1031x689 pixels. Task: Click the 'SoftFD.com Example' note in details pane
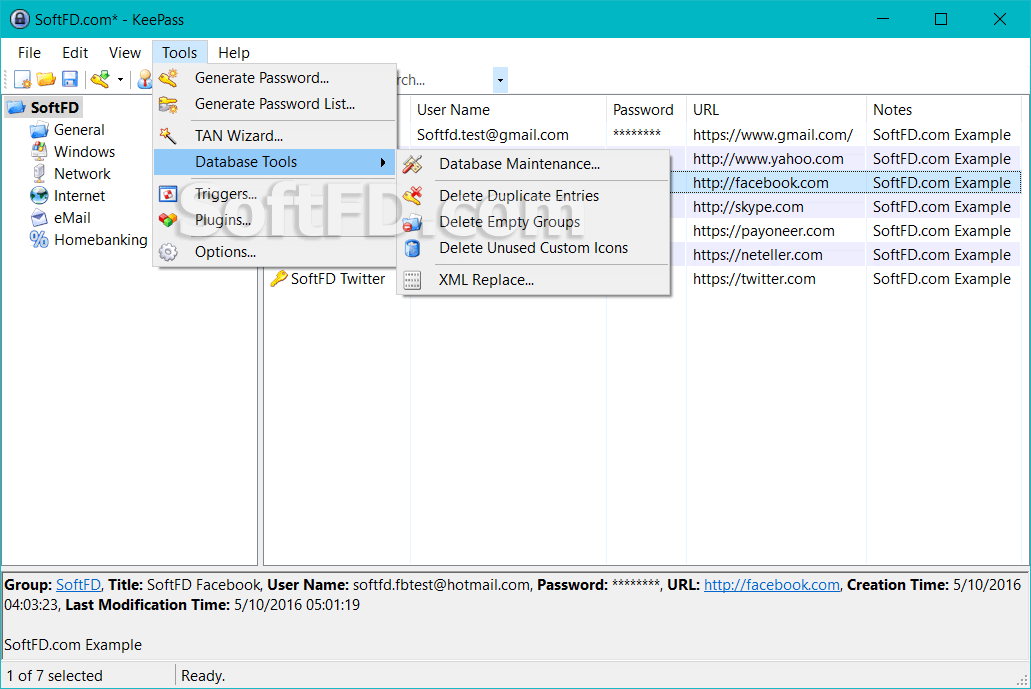[73, 645]
